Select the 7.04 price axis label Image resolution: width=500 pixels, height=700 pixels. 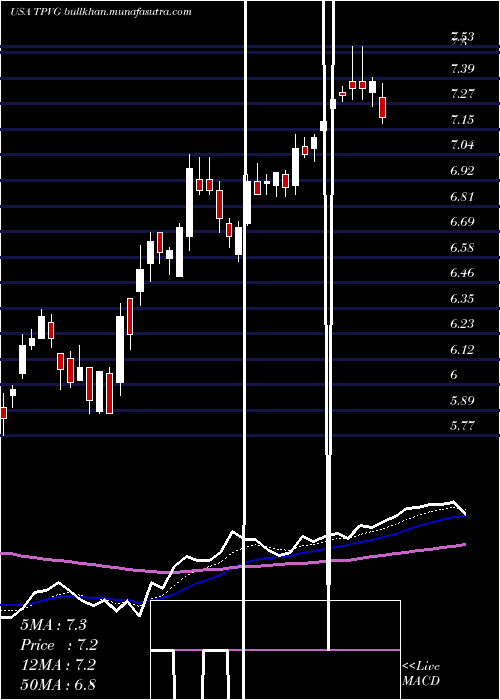tap(462, 145)
